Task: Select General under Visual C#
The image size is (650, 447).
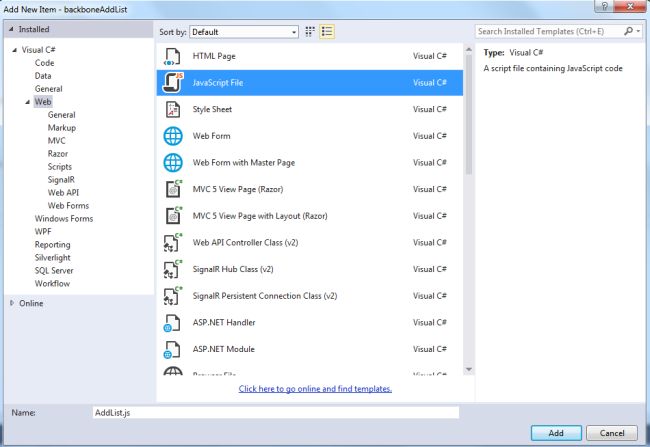Action: 49,89
